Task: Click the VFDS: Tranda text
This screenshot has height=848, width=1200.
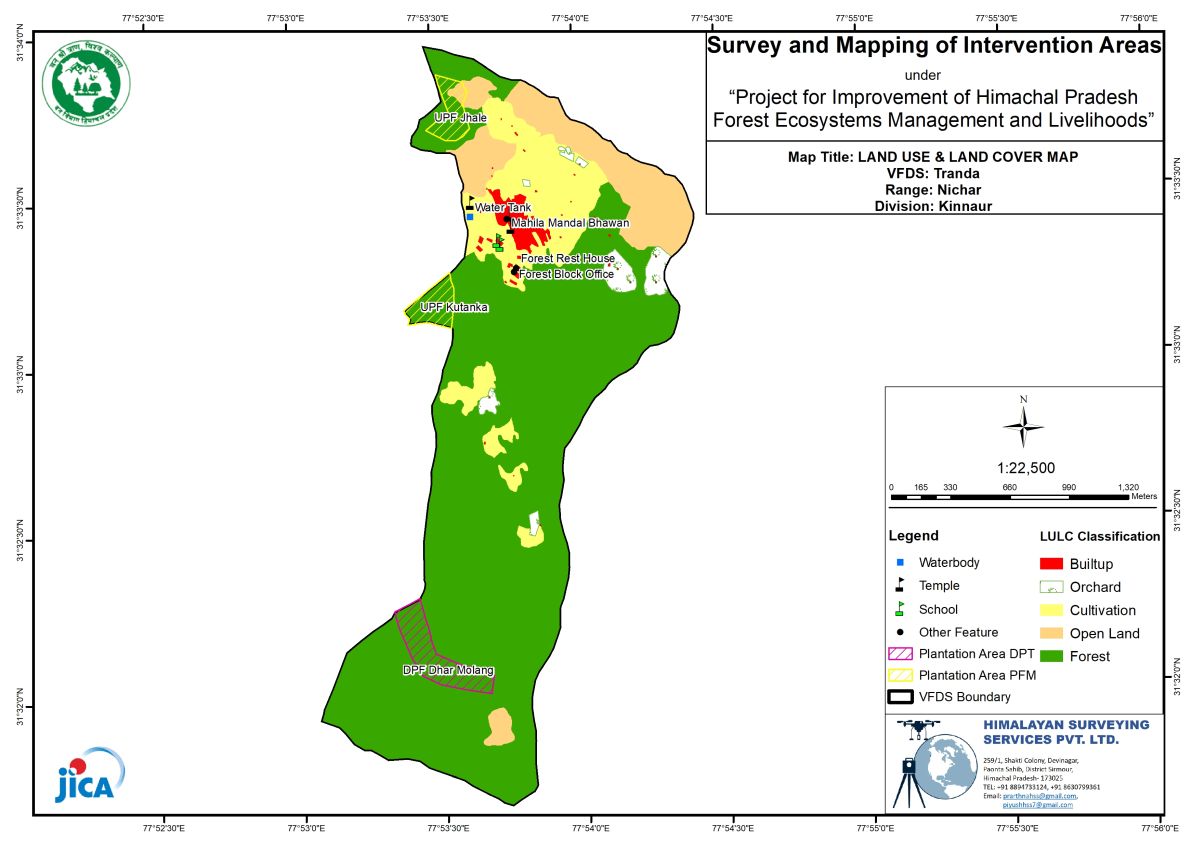Action: coord(933,173)
